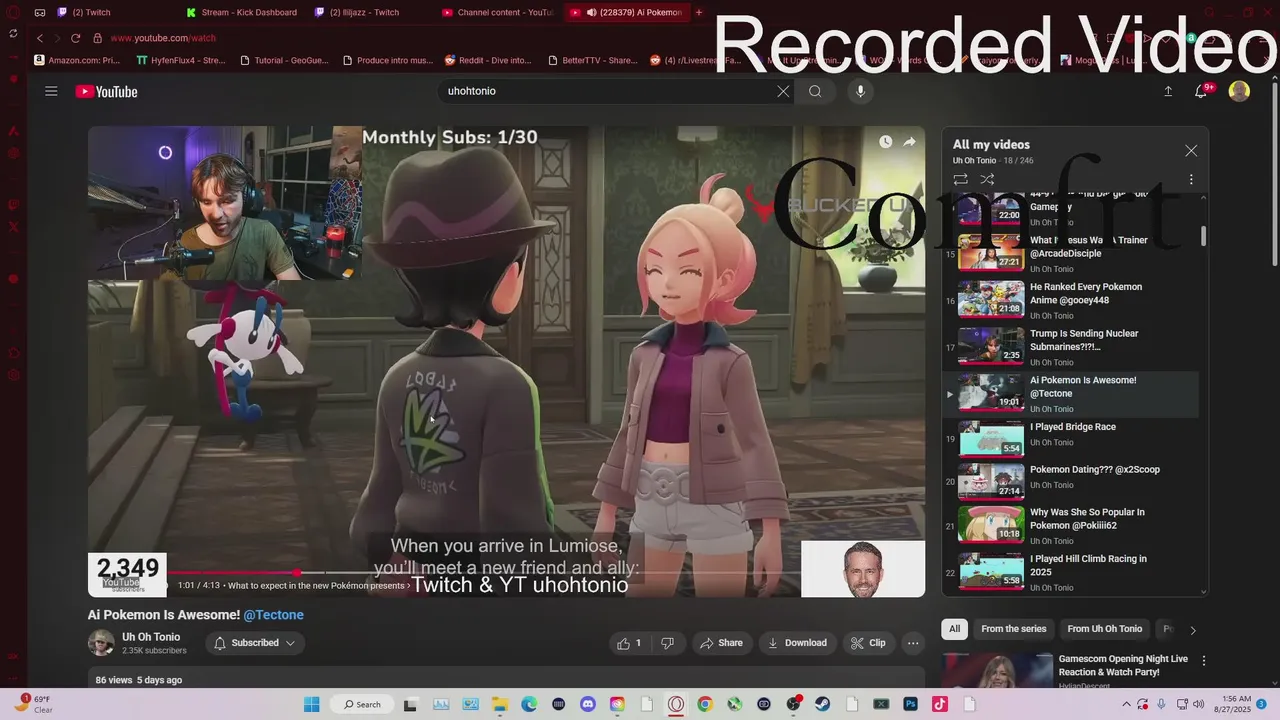Switch to Channel content - YouTube tab
The image size is (1280, 720).
(x=497, y=12)
